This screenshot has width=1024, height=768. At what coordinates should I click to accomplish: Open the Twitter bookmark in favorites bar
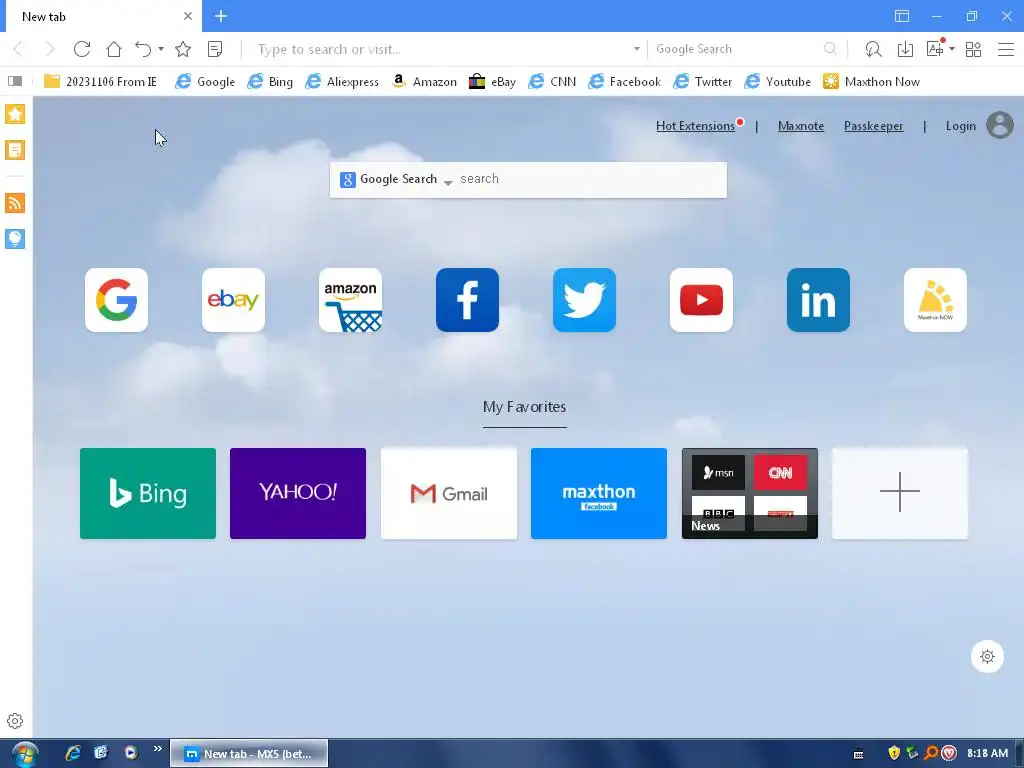point(703,81)
